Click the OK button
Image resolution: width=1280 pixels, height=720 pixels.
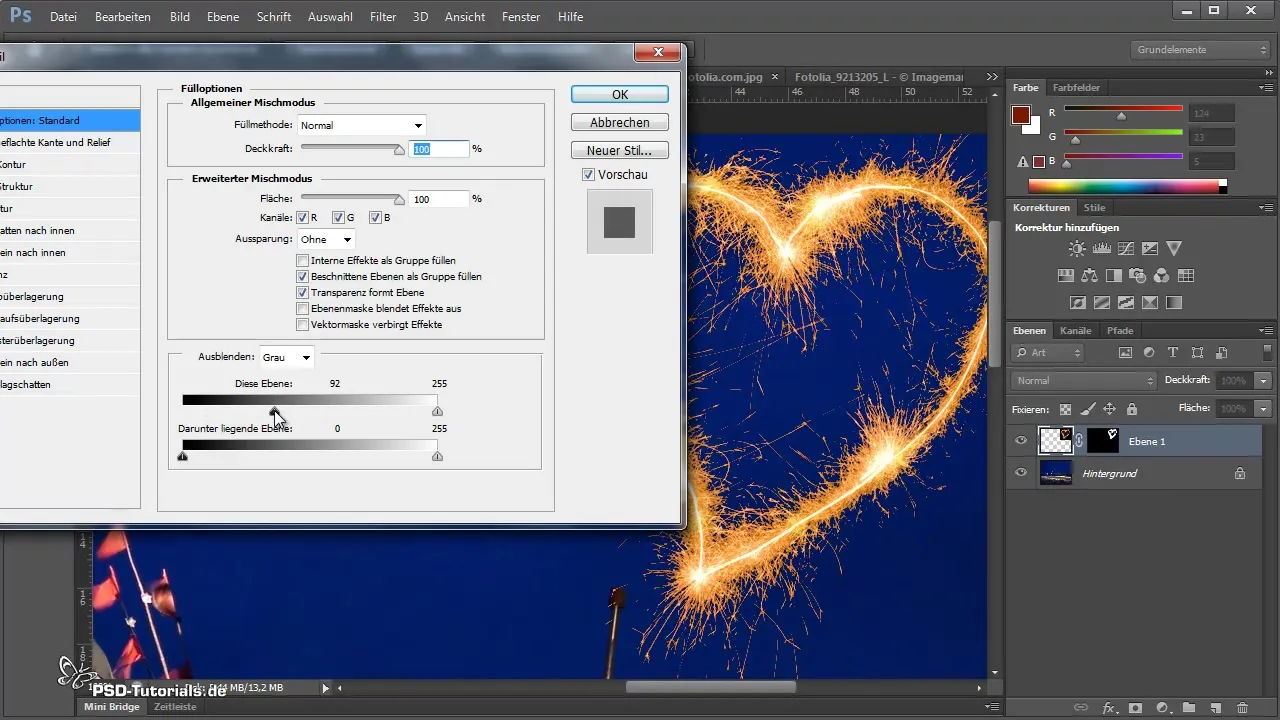tap(619, 94)
